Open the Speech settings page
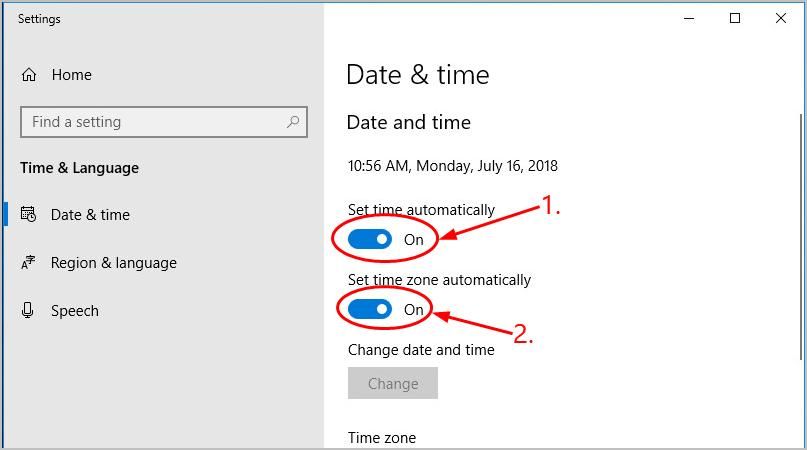 (75, 311)
